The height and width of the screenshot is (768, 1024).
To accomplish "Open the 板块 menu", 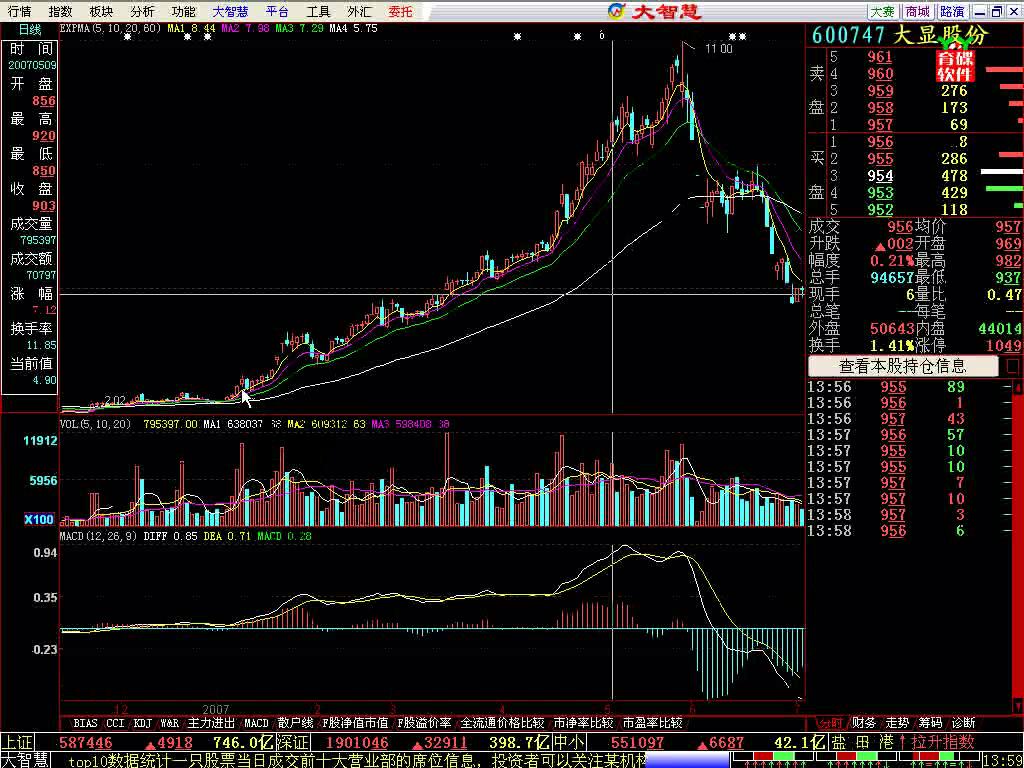I will point(101,11).
